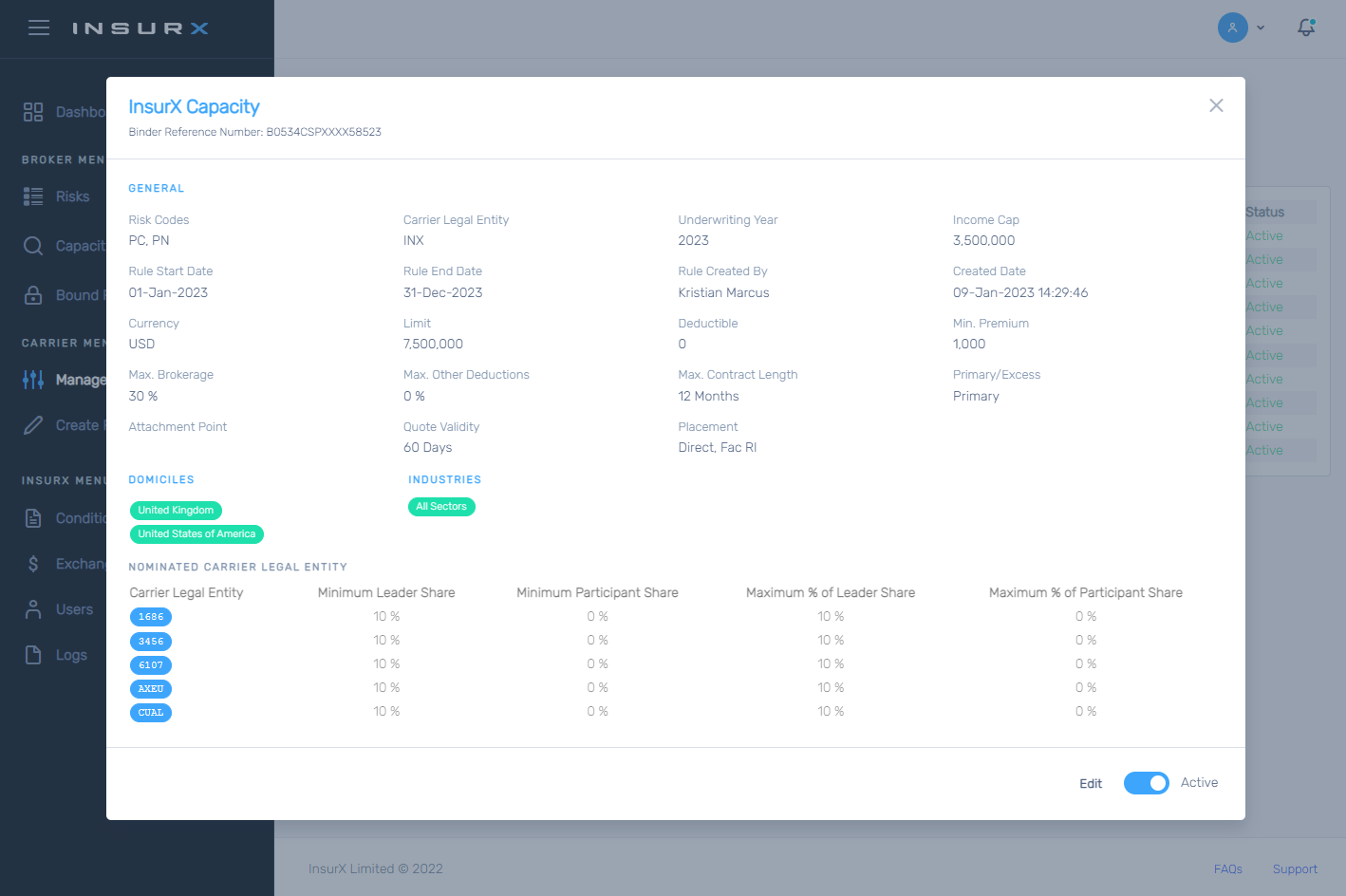This screenshot has height=896, width=1346.
Task: Click the All Sectors industry tag
Action: click(x=441, y=507)
